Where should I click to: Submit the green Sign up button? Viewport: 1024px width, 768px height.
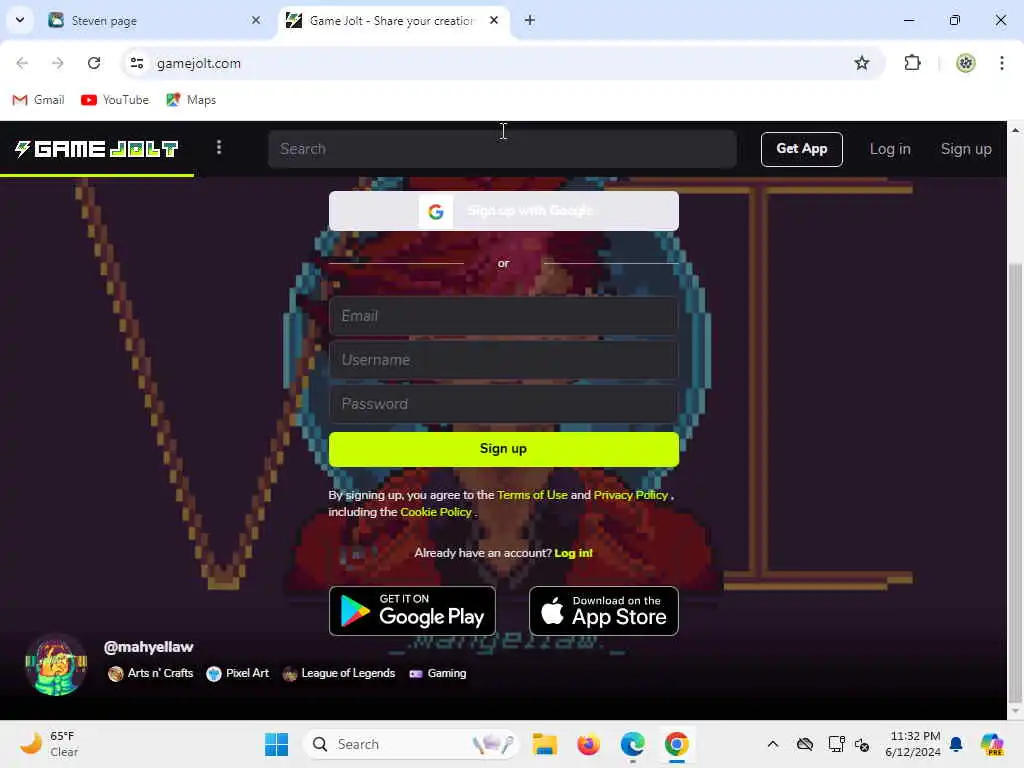click(x=504, y=449)
